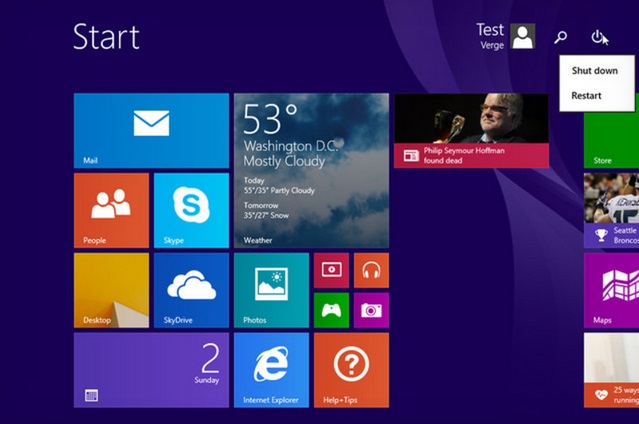Open the News tile about Philip Seymour Hoffman

pos(471,130)
